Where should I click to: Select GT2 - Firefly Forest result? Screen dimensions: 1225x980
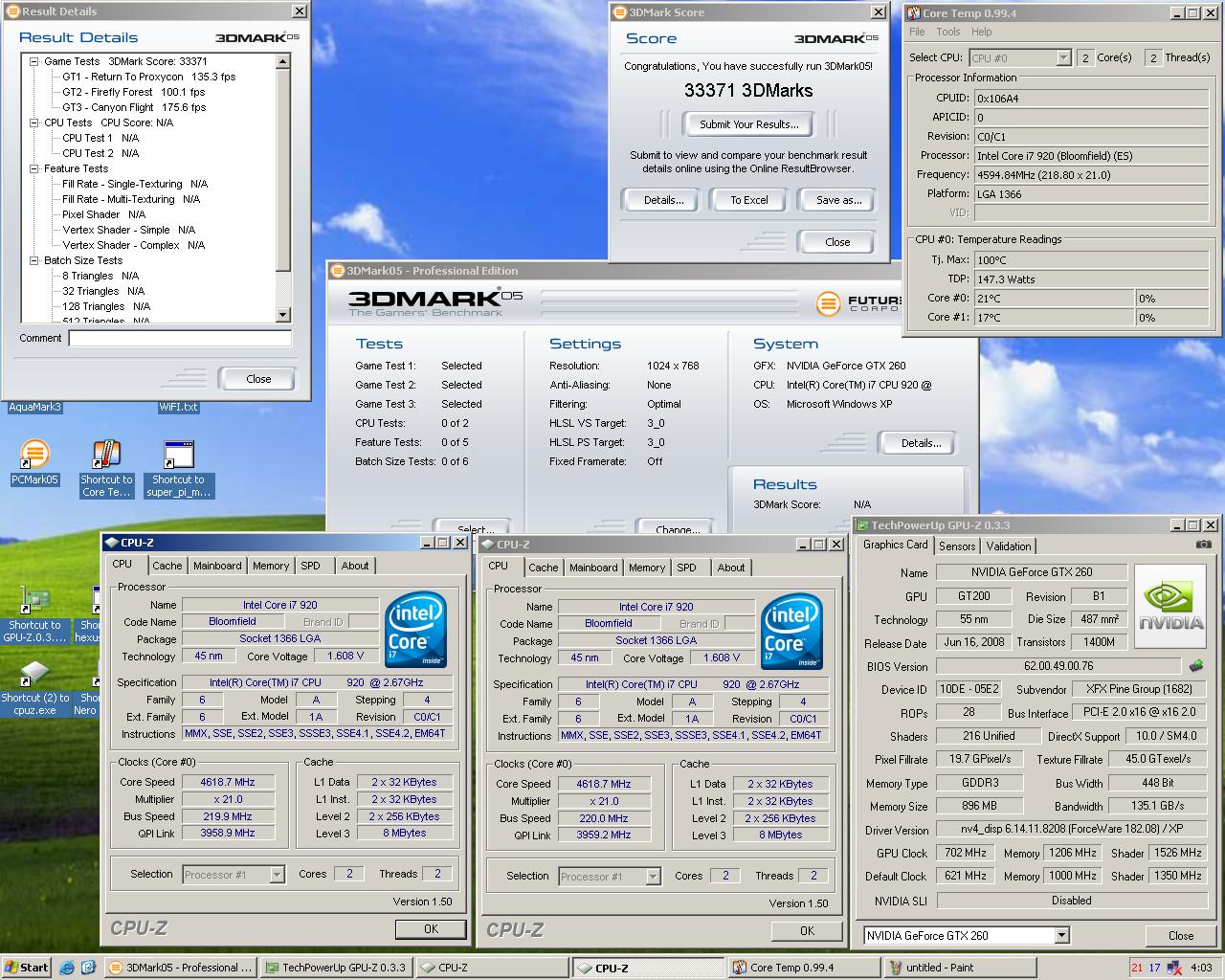click(x=134, y=92)
